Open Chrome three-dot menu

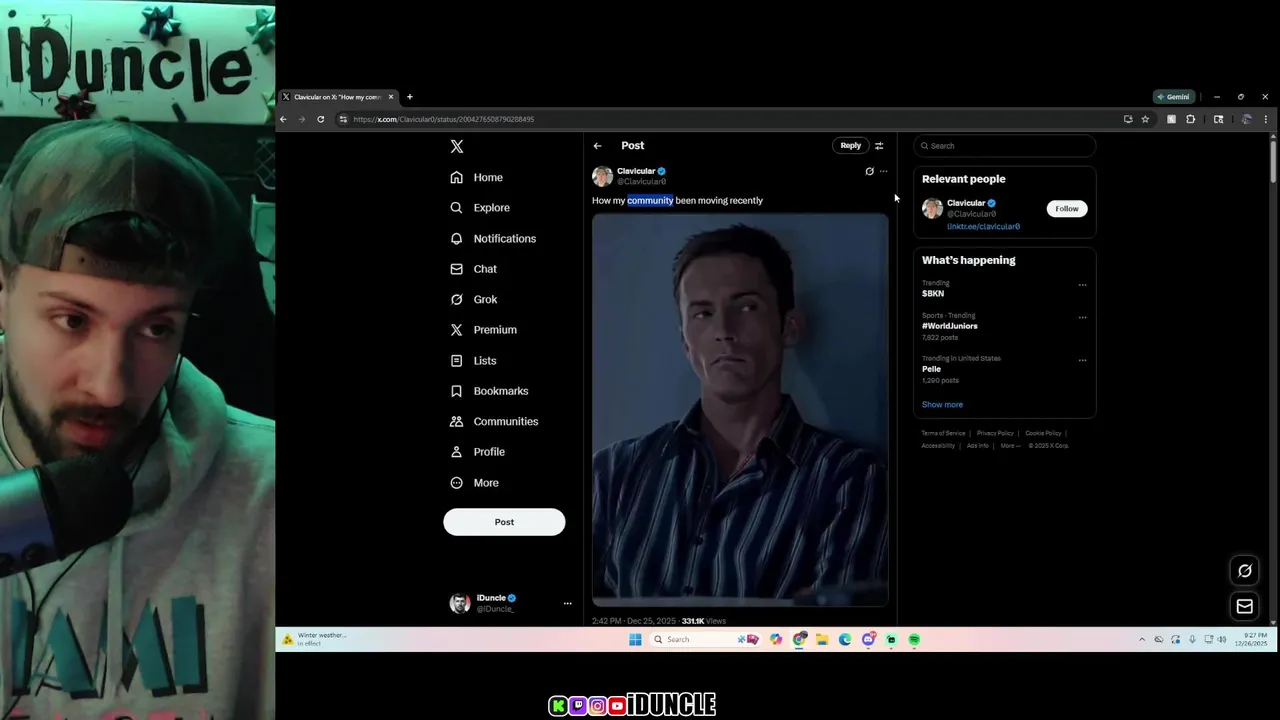pos(1266,119)
